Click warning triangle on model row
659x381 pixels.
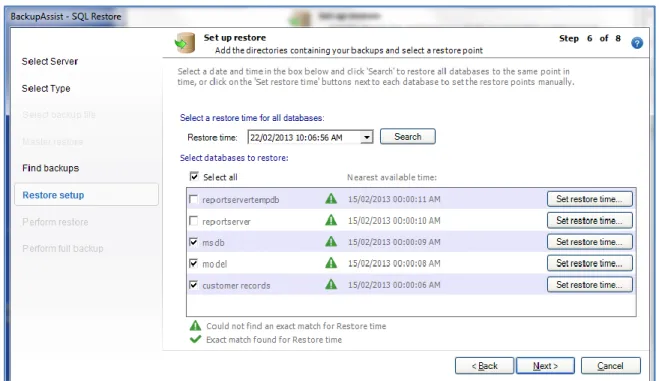tap(331, 263)
